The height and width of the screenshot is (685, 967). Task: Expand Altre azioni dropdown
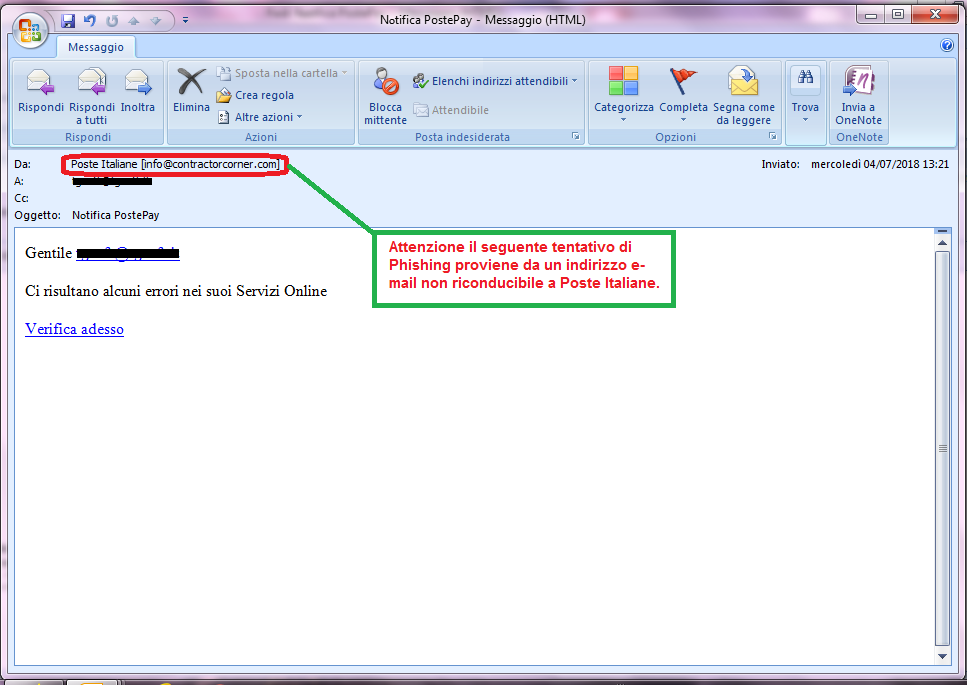[260, 117]
